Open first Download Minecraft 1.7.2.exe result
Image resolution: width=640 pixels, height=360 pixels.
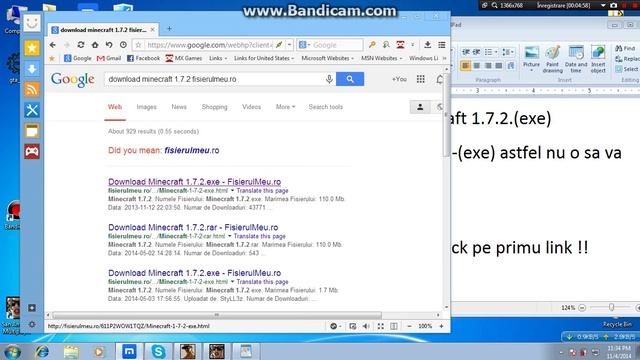point(194,182)
